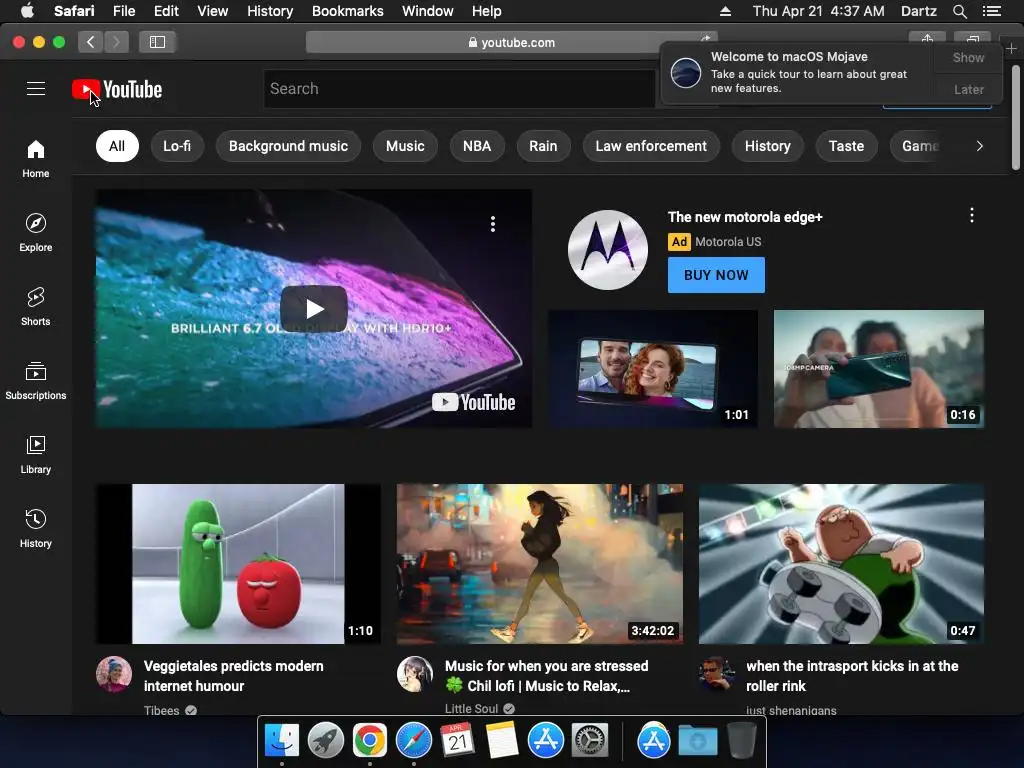Click the Little Soul channel avatar
The width and height of the screenshot is (1024, 768).
click(x=415, y=674)
